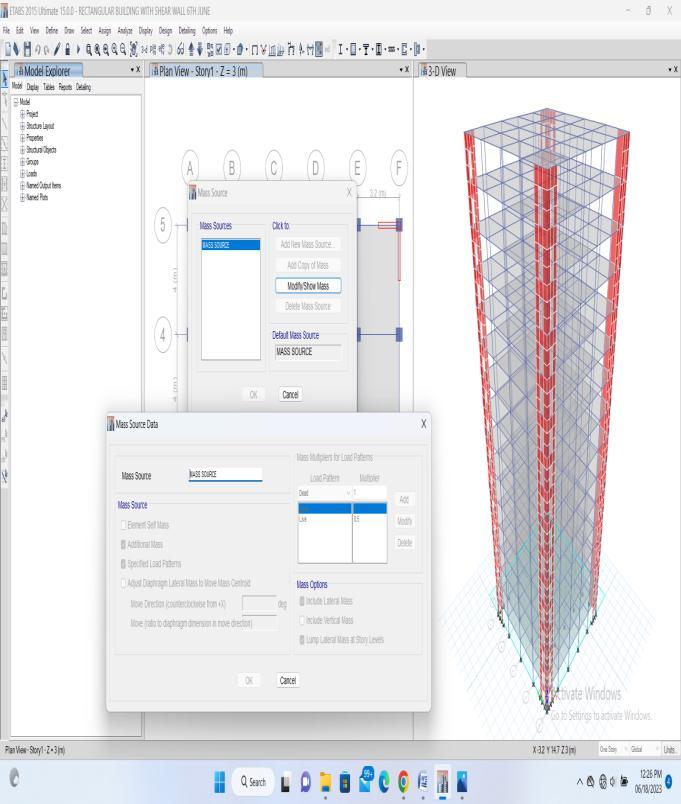Image resolution: width=681 pixels, height=804 pixels.
Task: Select the pointer tool in left sidebar
Action: tap(5, 81)
